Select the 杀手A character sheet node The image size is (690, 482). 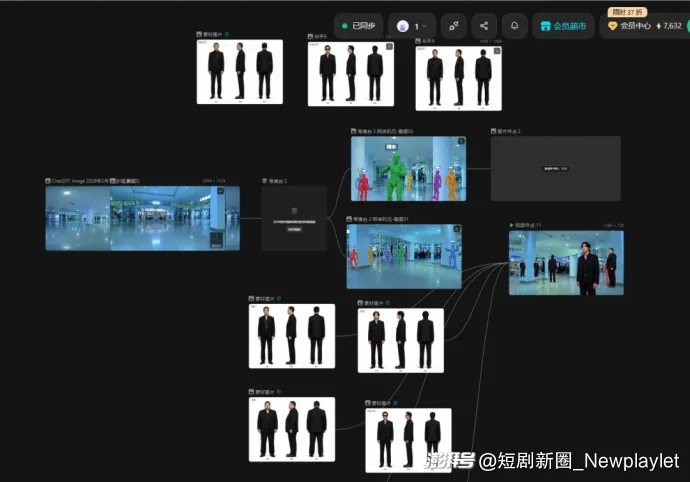pyautogui.click(x=459, y=78)
